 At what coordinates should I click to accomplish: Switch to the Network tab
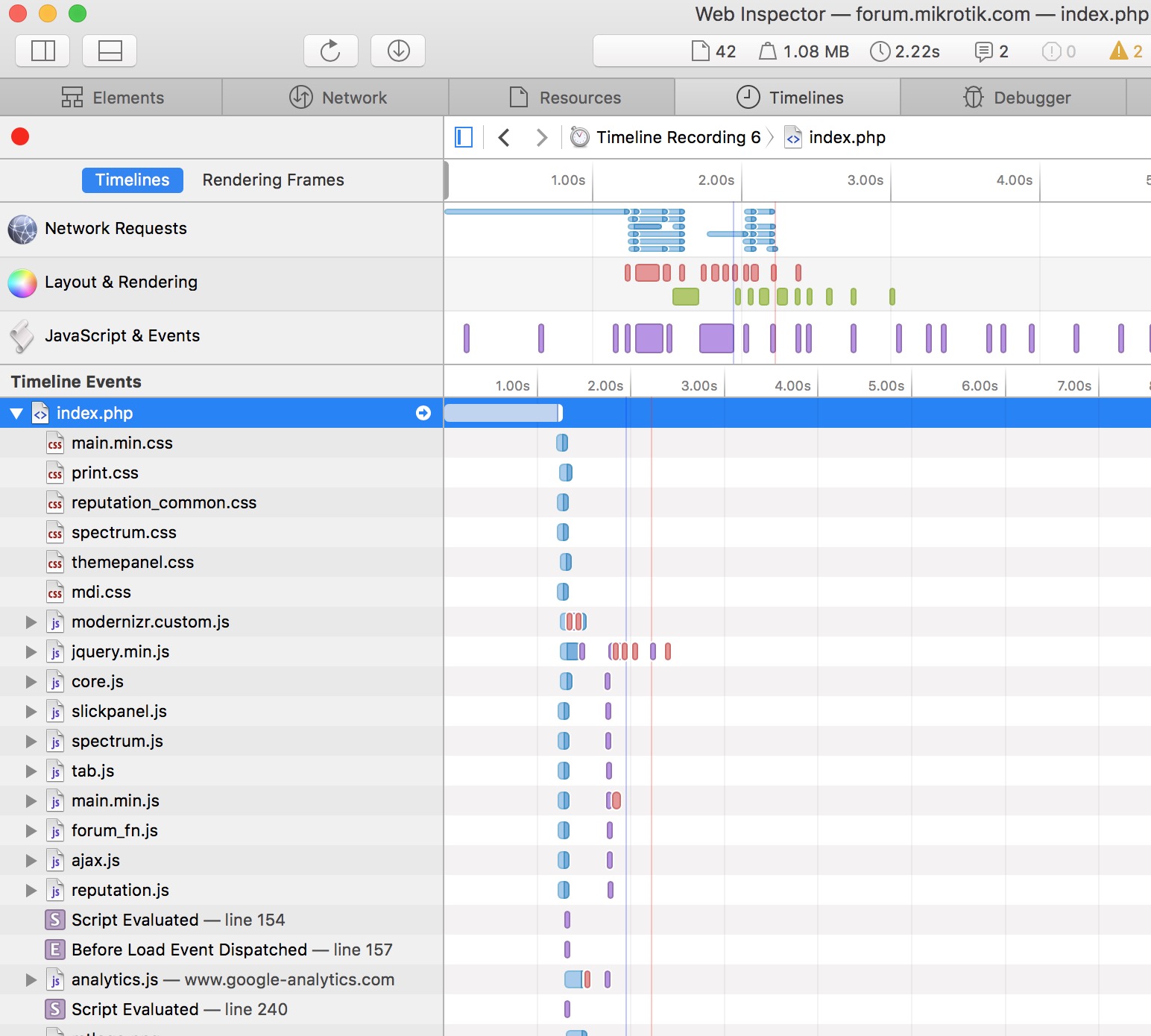[x=335, y=97]
